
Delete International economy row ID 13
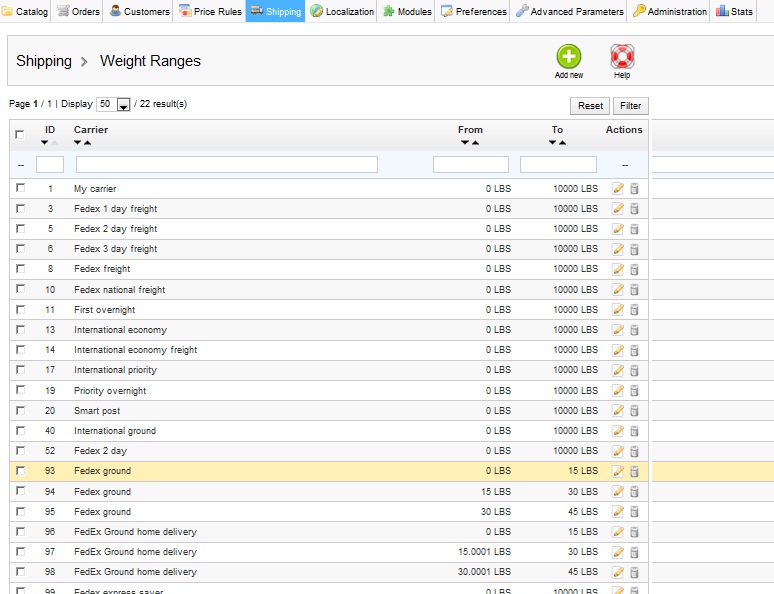pyautogui.click(x=635, y=330)
